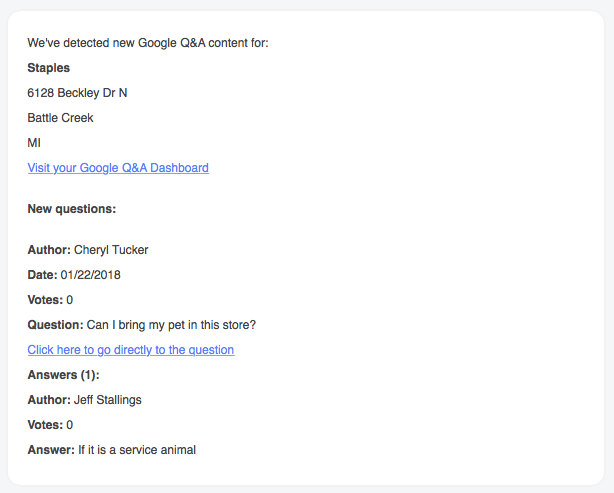
Task: Click the 6128 Beckley Dr N address line
Action: click(x=77, y=93)
